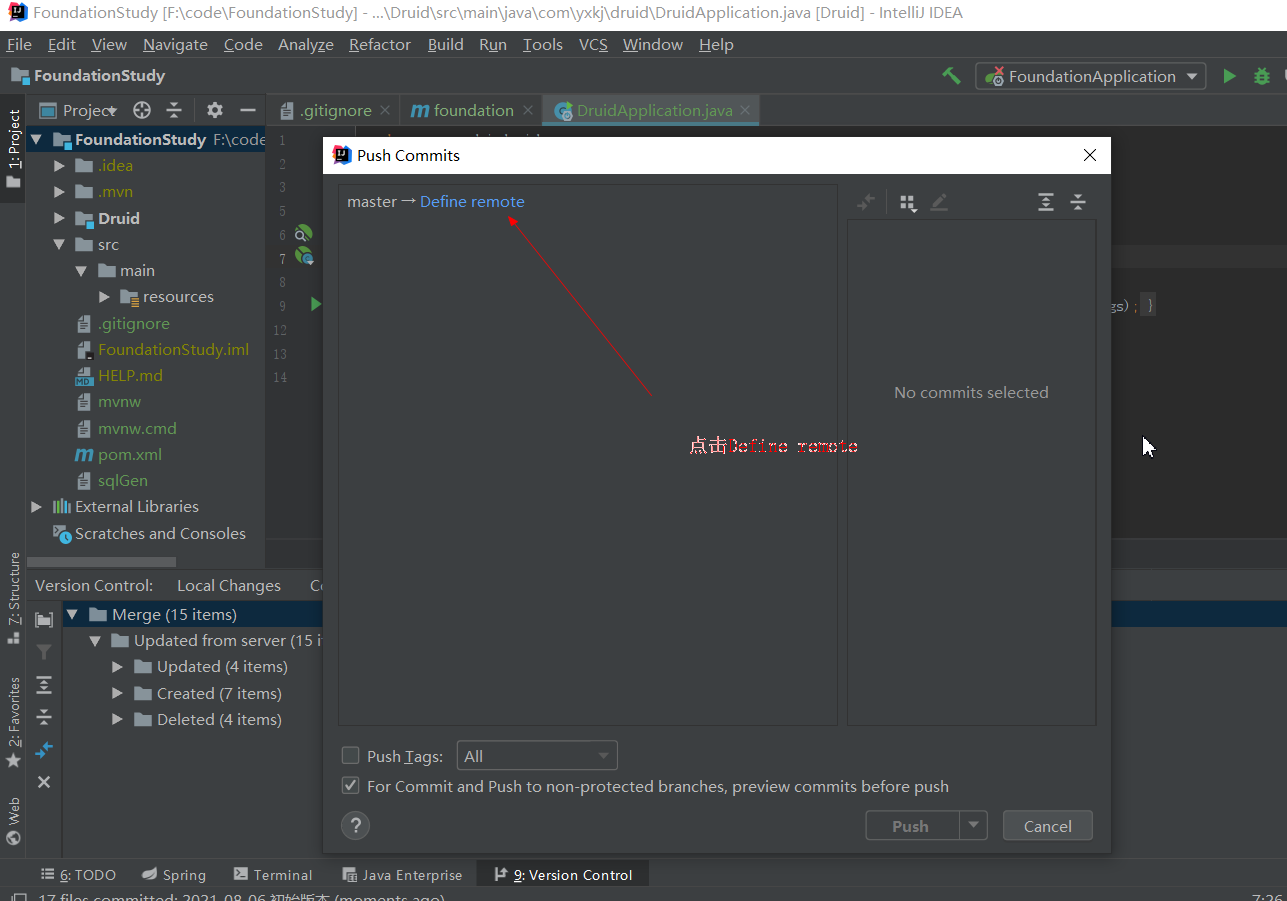
Task: Click the group-by icon in Version Control sidebar
Action: pos(44,620)
